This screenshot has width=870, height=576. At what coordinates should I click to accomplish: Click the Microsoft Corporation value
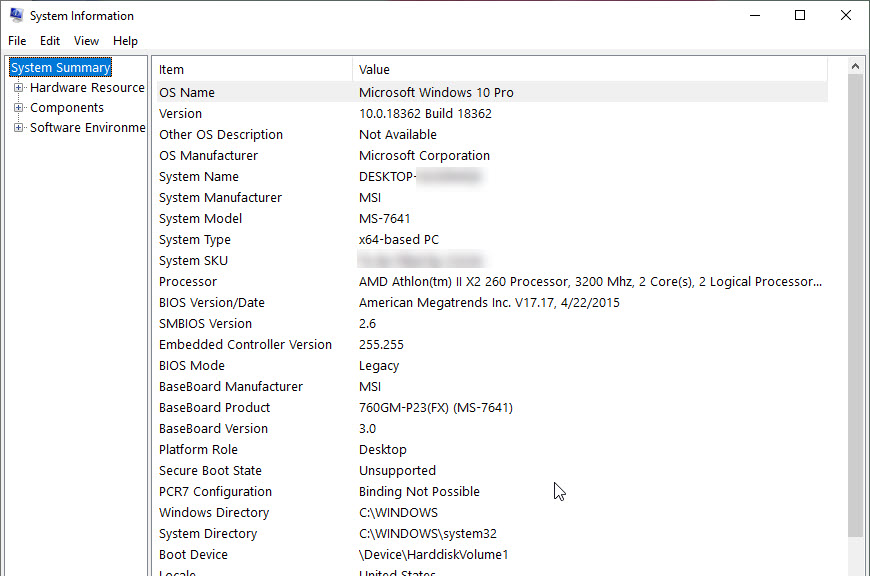pos(424,156)
